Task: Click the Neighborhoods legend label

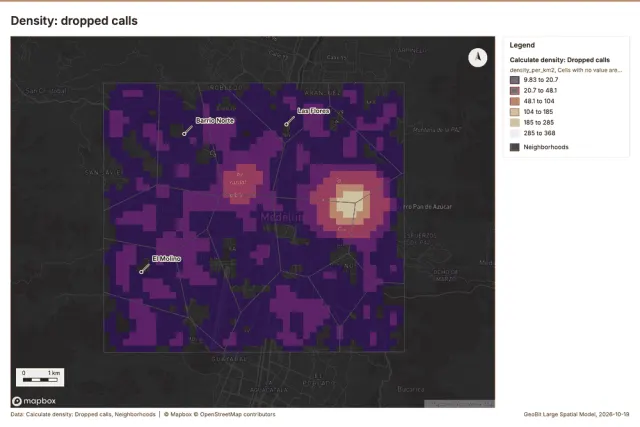Action: point(546,147)
